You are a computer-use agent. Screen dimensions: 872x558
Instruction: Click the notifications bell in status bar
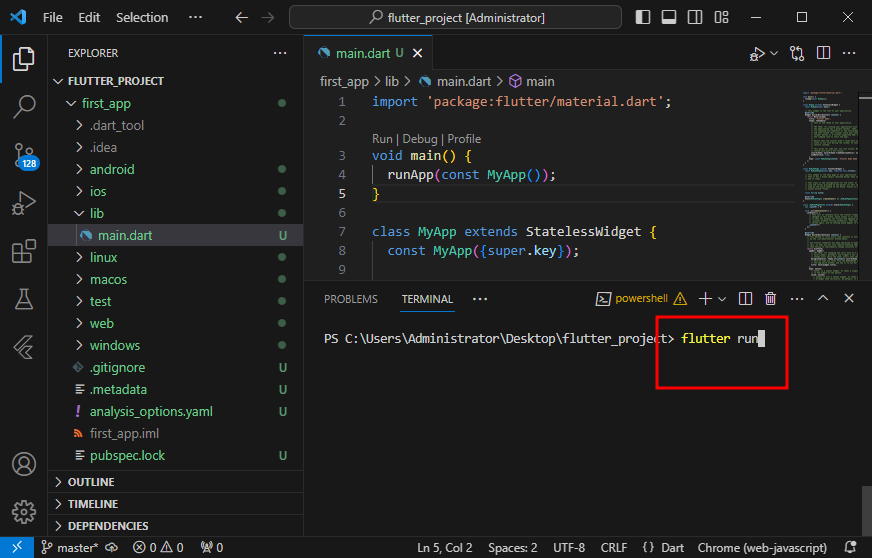pyautogui.click(x=850, y=547)
